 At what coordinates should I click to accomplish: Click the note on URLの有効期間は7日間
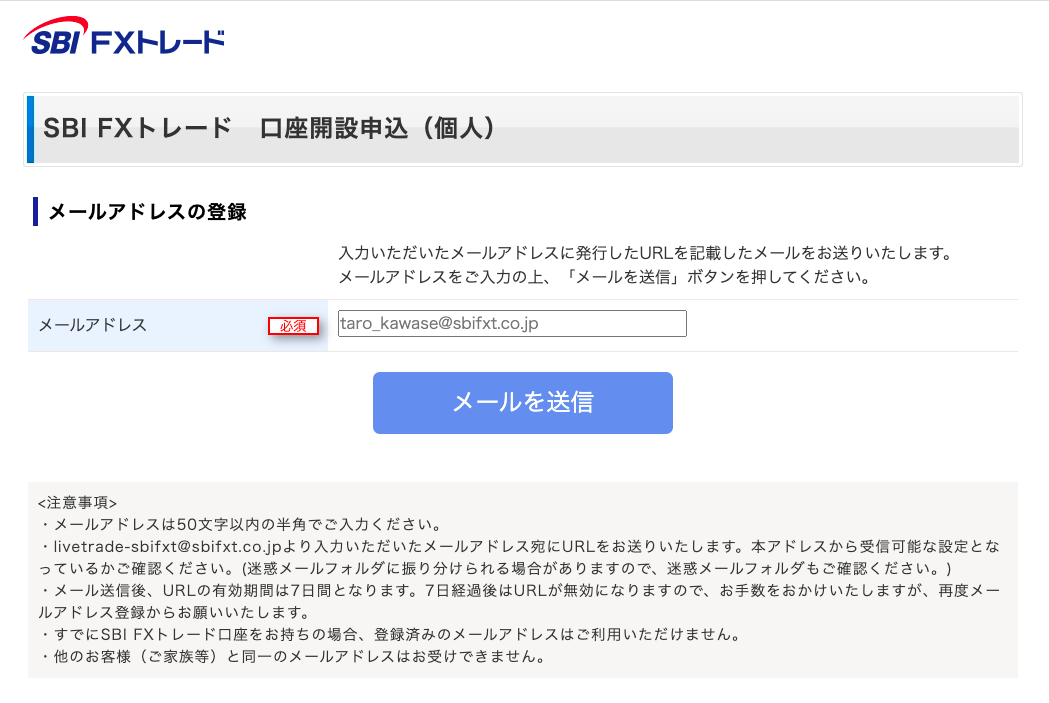[519, 601]
